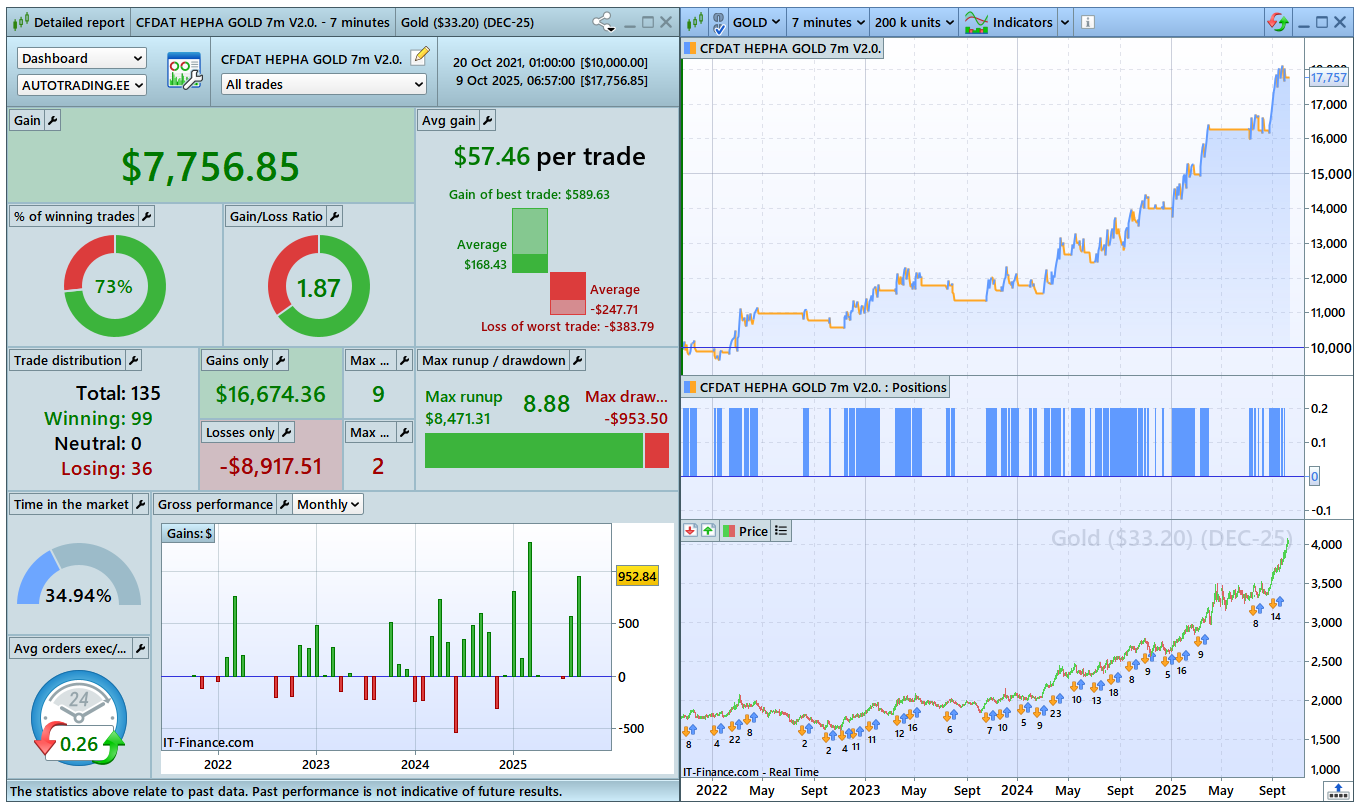Open the chart info icon in toolbar

(1088, 22)
